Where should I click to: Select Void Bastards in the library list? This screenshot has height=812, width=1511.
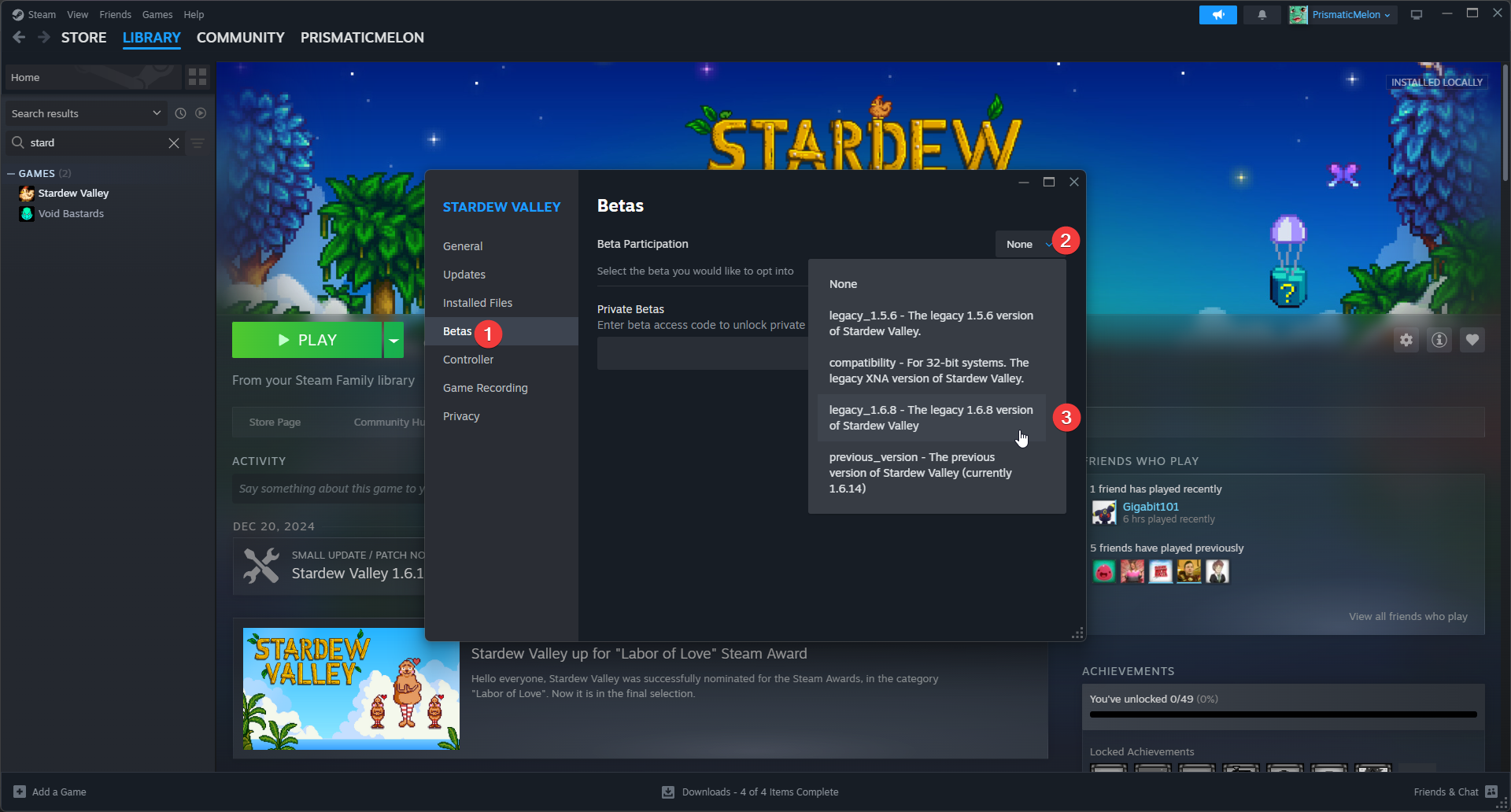[x=71, y=213]
